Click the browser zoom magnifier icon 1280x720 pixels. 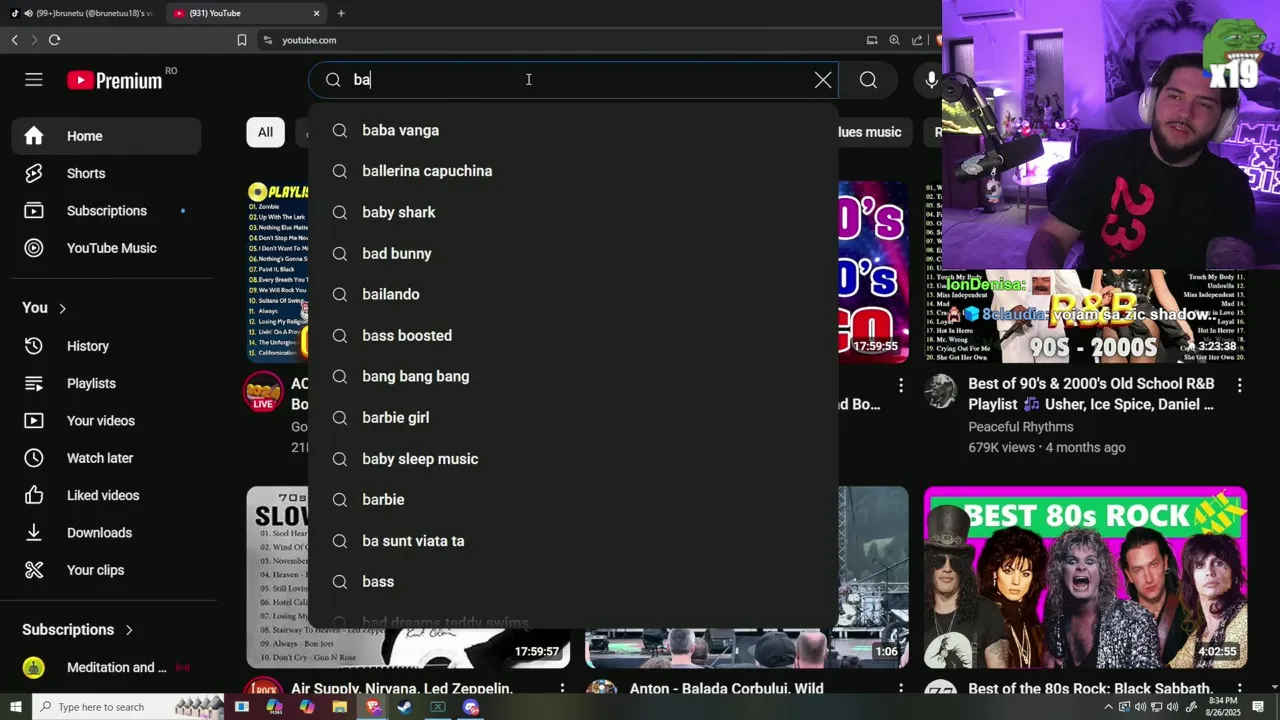pos(895,40)
